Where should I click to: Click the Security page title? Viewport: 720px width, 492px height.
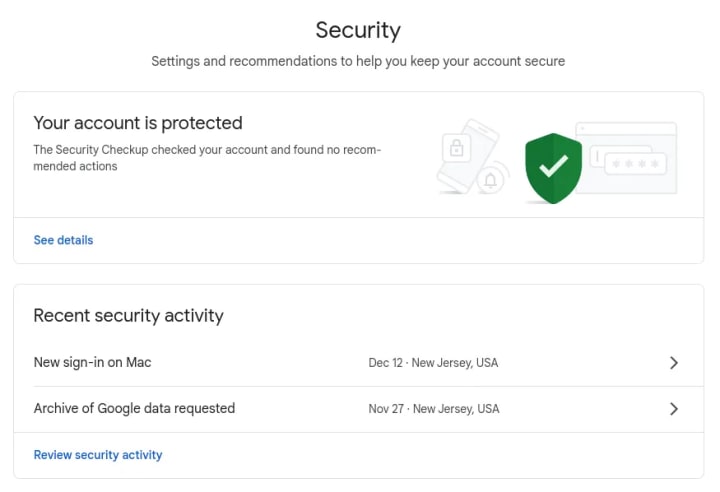point(358,30)
